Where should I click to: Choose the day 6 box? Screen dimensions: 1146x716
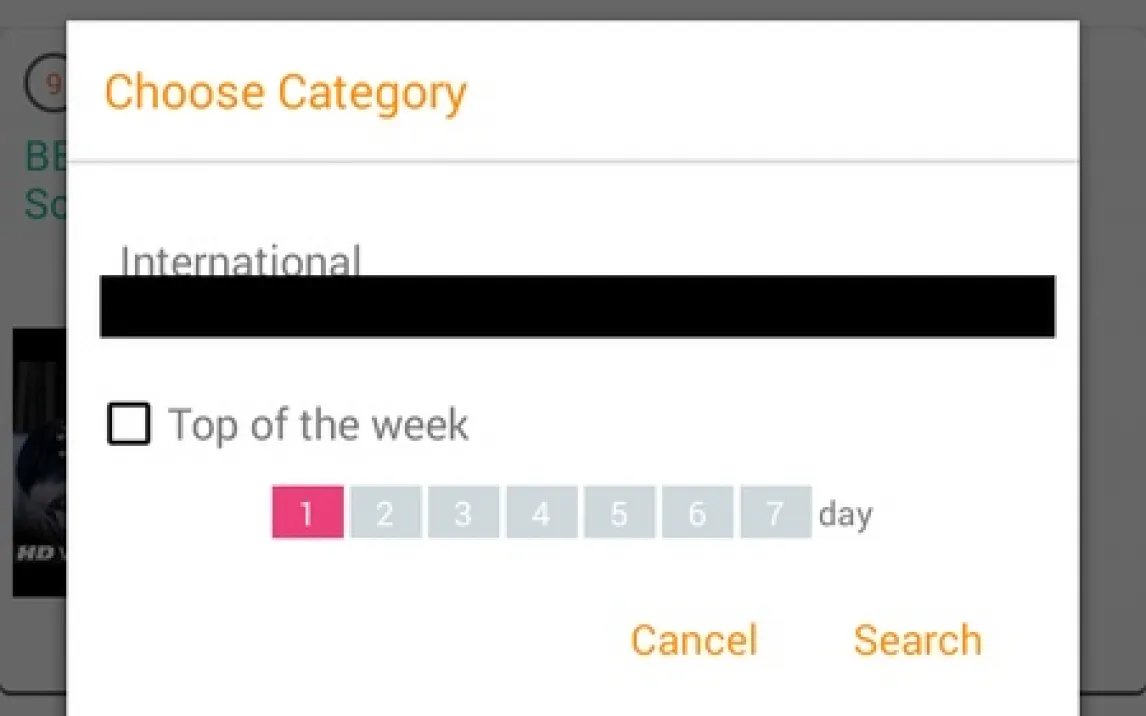(x=697, y=513)
